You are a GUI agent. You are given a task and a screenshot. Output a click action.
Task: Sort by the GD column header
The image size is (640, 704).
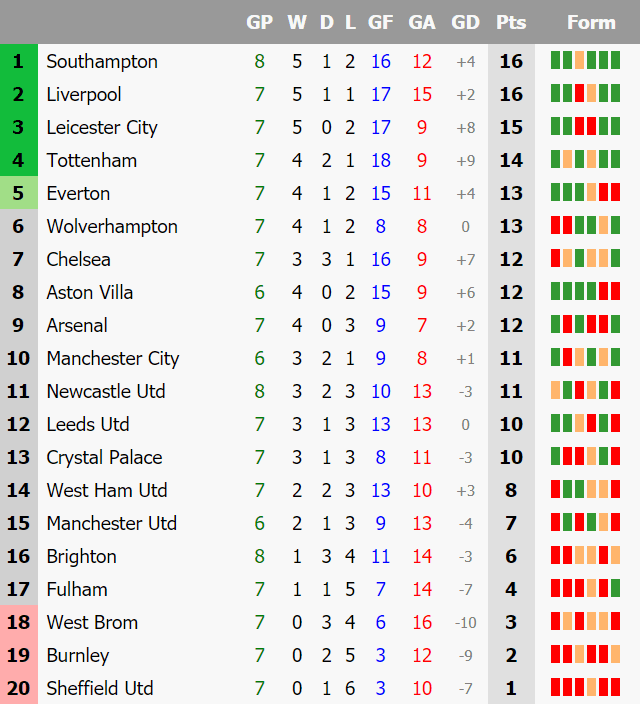coord(465,22)
